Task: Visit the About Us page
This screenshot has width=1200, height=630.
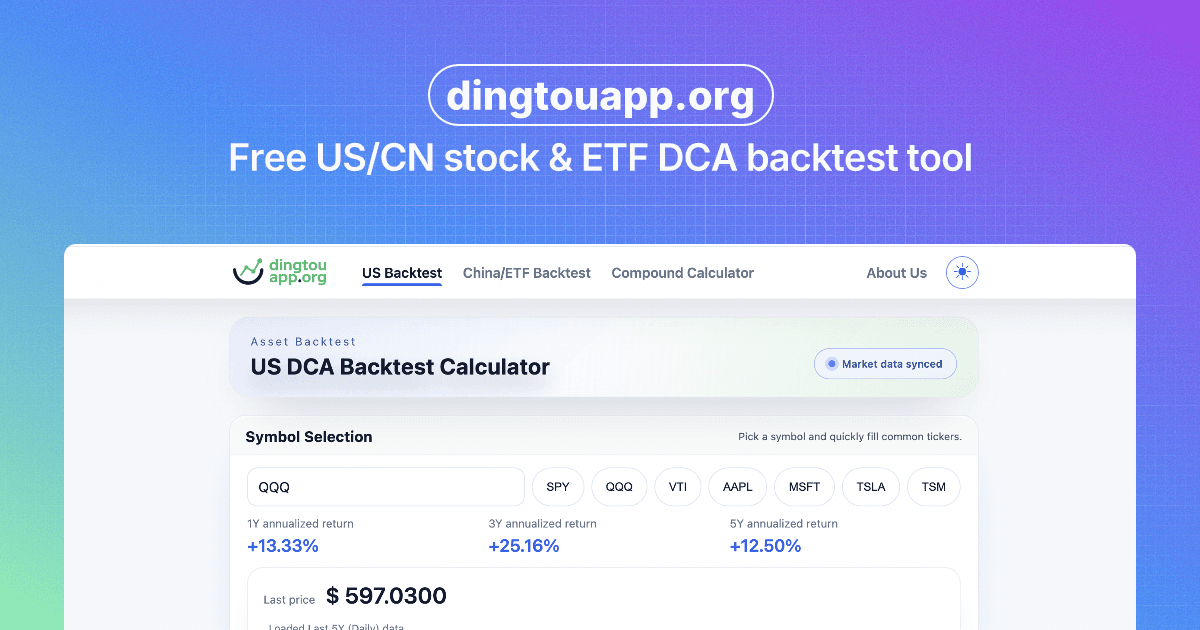Action: point(896,272)
